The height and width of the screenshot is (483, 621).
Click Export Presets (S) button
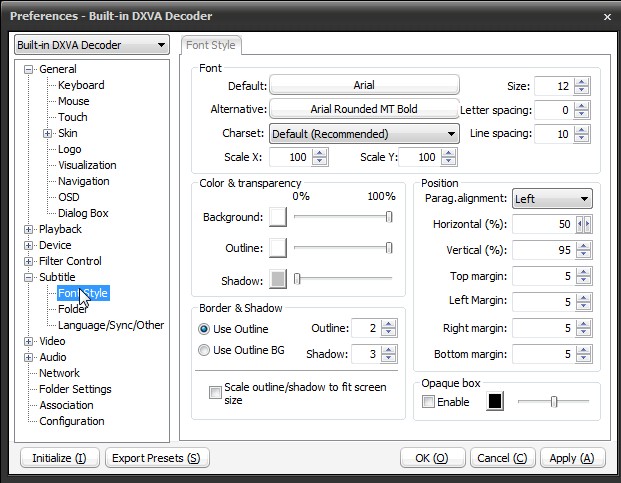click(156, 458)
